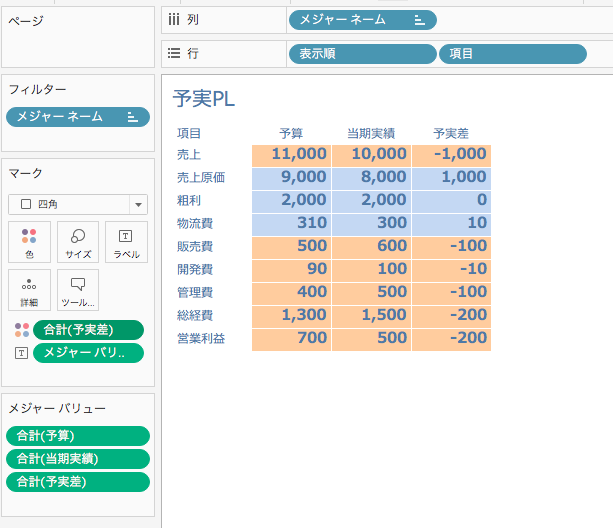Click the 予実差 column header

point(451,134)
